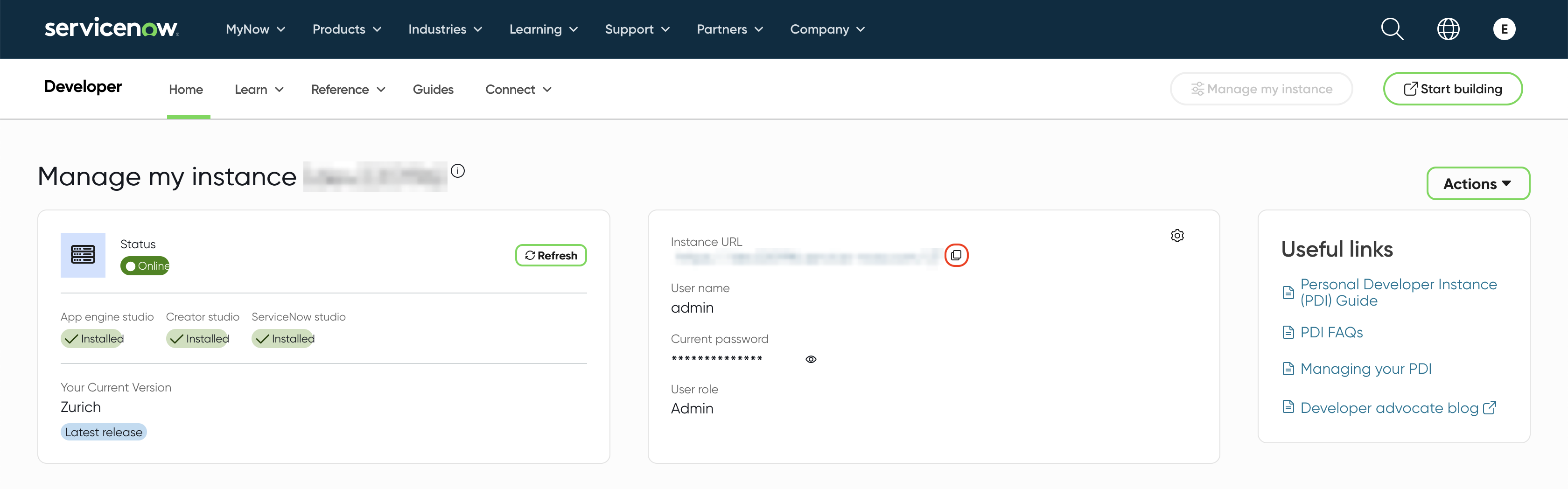Open instance settings gear icon

pos(1176,236)
